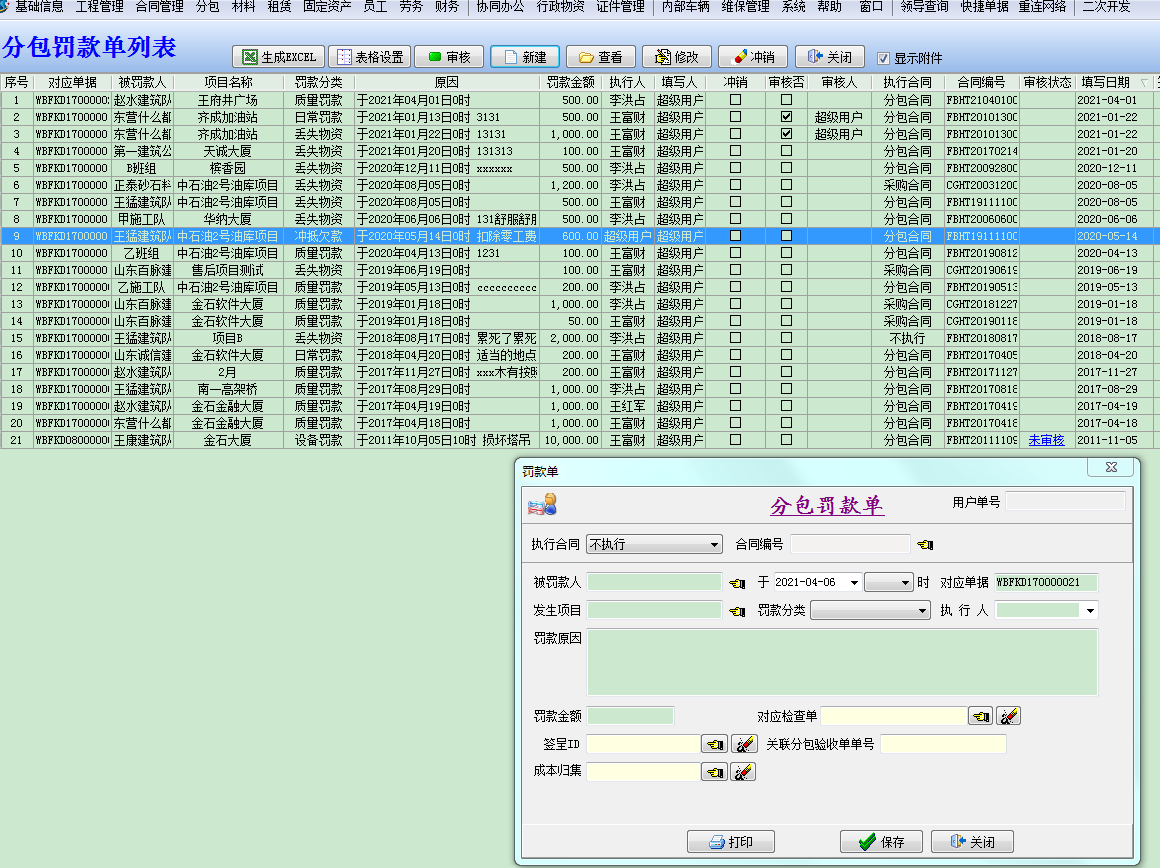1160x868 pixels.
Task: Click the 未审核 link in row 21
Action: [1046, 440]
